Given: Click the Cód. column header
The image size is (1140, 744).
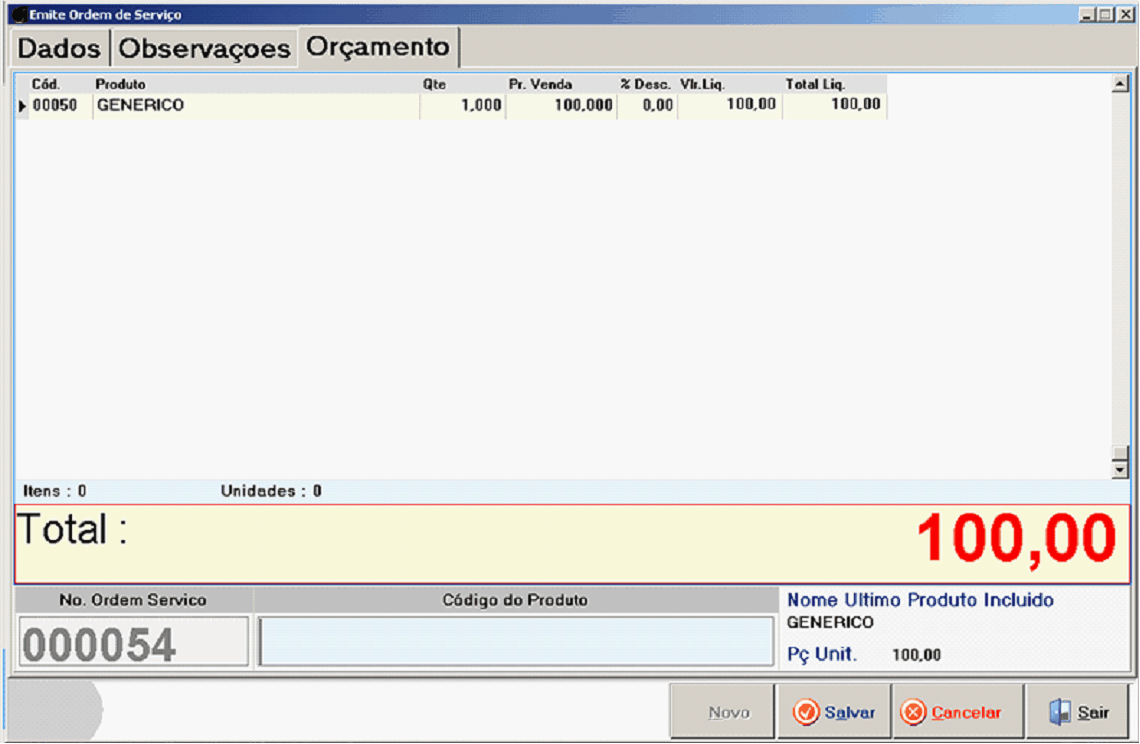Looking at the screenshot, I should pyautogui.click(x=47, y=84).
